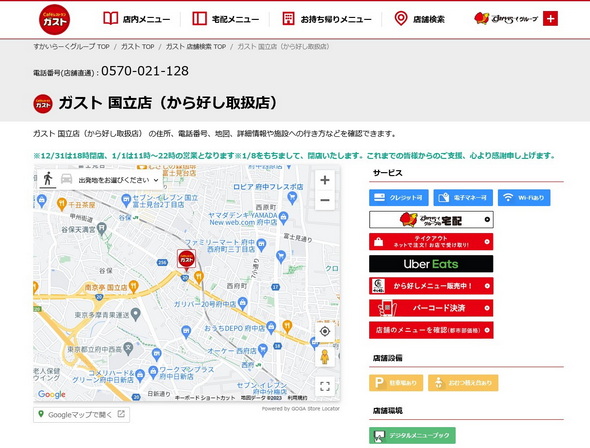The height and width of the screenshot is (448, 590).
Task: Open the 店内メニュー menu
Action: click(137, 19)
